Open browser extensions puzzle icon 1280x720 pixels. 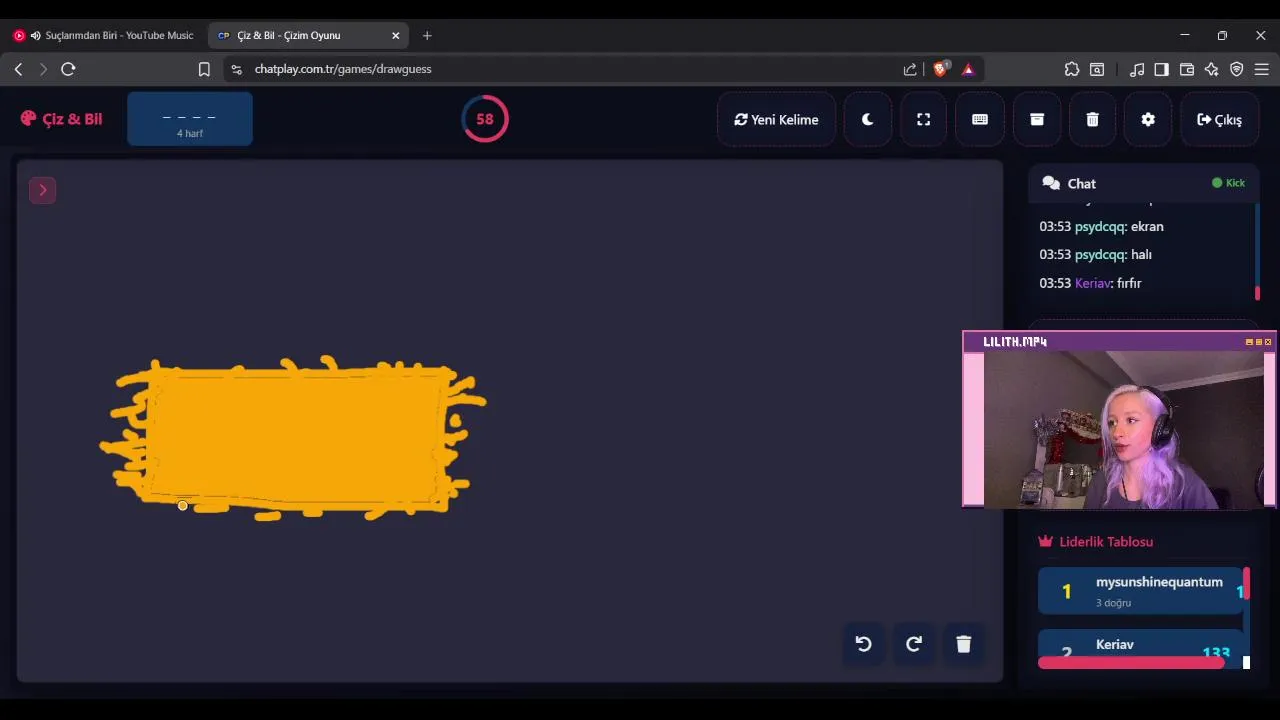(x=1072, y=69)
